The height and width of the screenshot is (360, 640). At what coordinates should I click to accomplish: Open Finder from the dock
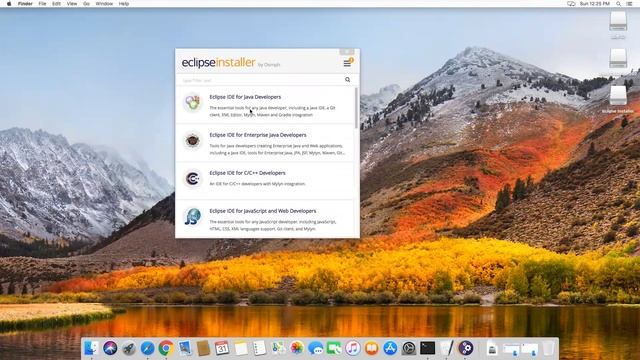click(91, 348)
